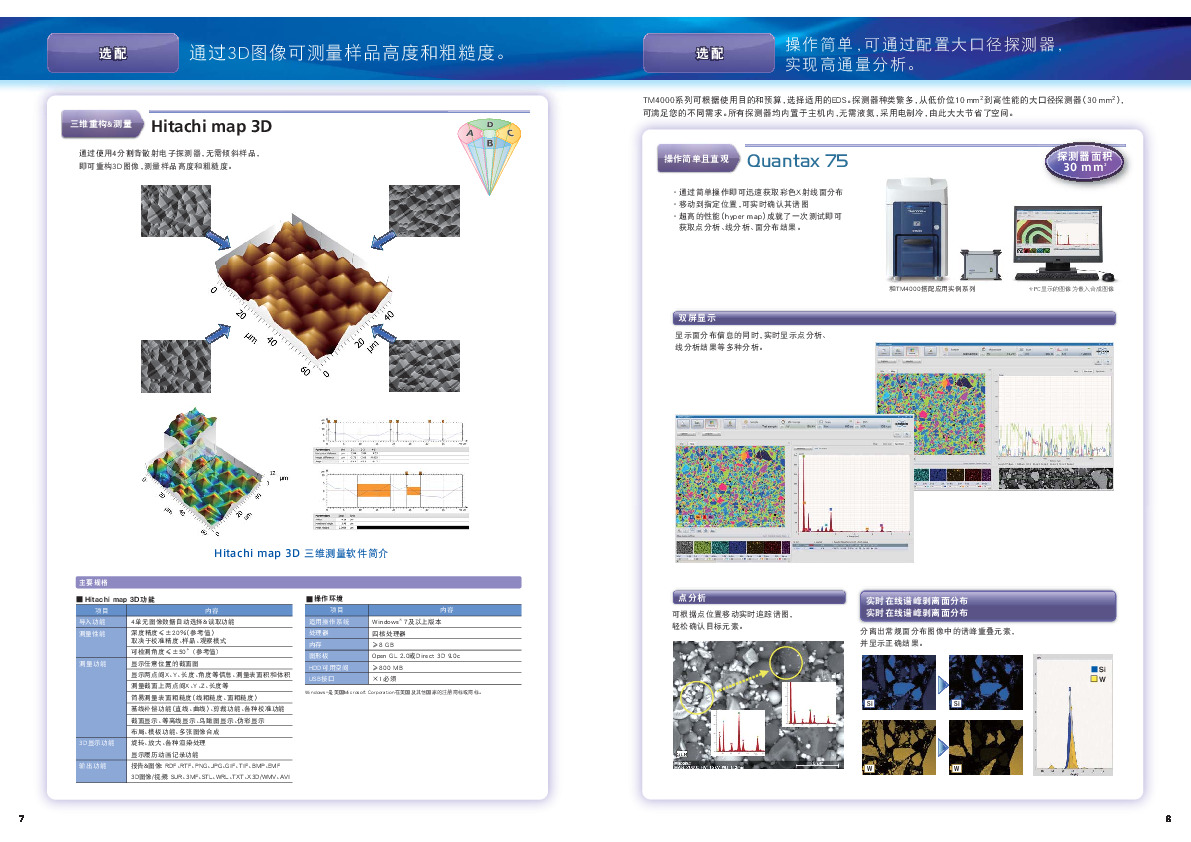Image resolution: width=1191 pixels, height=842 pixels.
Task: Click the 双屏显示 section header bar
Action: (x=894, y=318)
